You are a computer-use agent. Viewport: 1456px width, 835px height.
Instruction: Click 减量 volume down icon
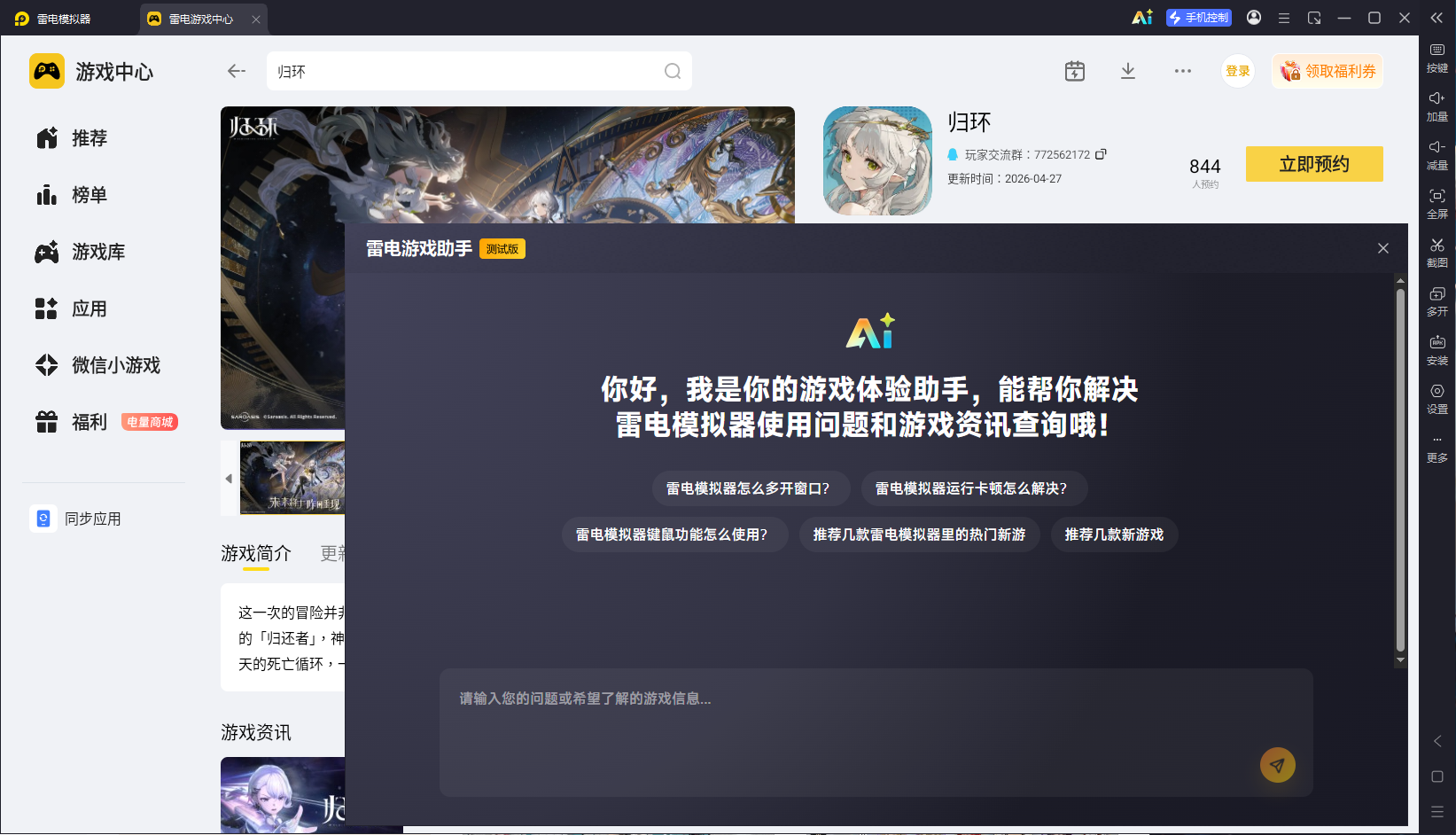1437,155
